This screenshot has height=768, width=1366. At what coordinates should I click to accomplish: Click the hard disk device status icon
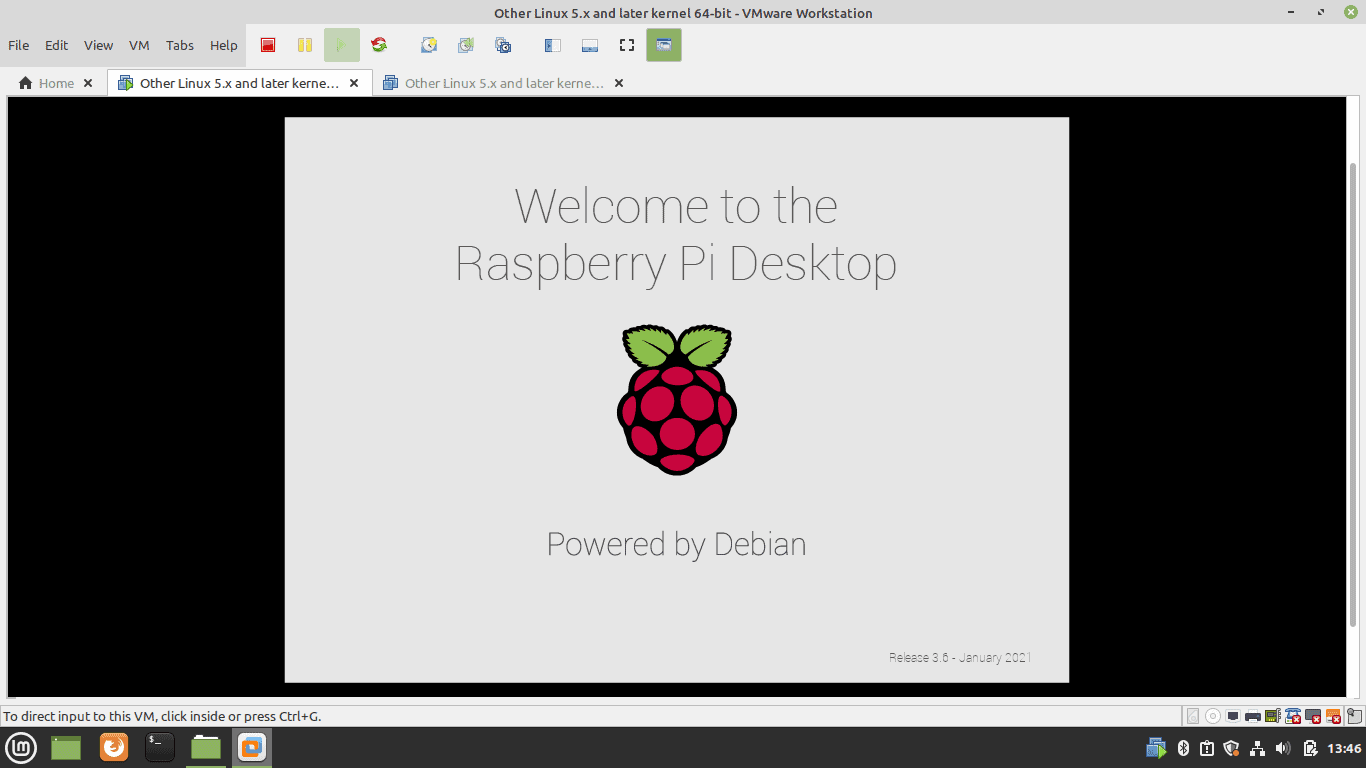[x=1193, y=716]
